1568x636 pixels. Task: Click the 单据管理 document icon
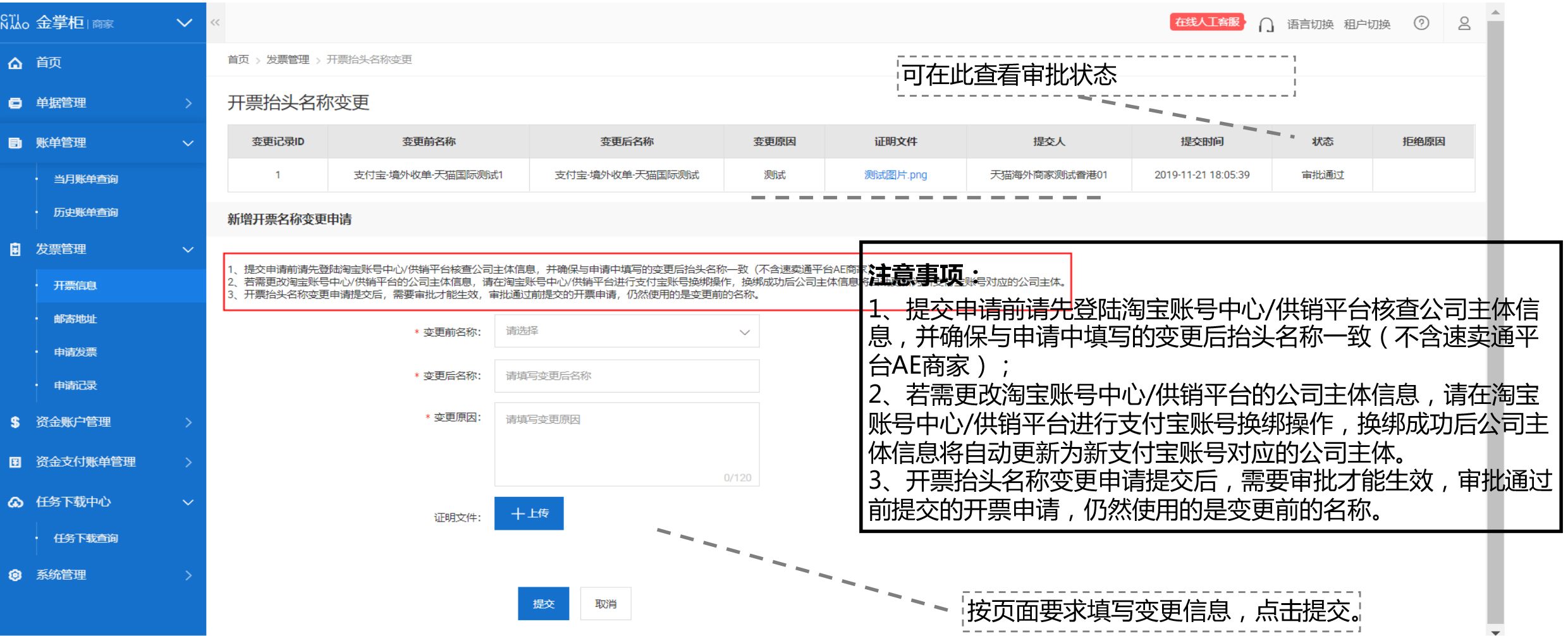(15, 102)
